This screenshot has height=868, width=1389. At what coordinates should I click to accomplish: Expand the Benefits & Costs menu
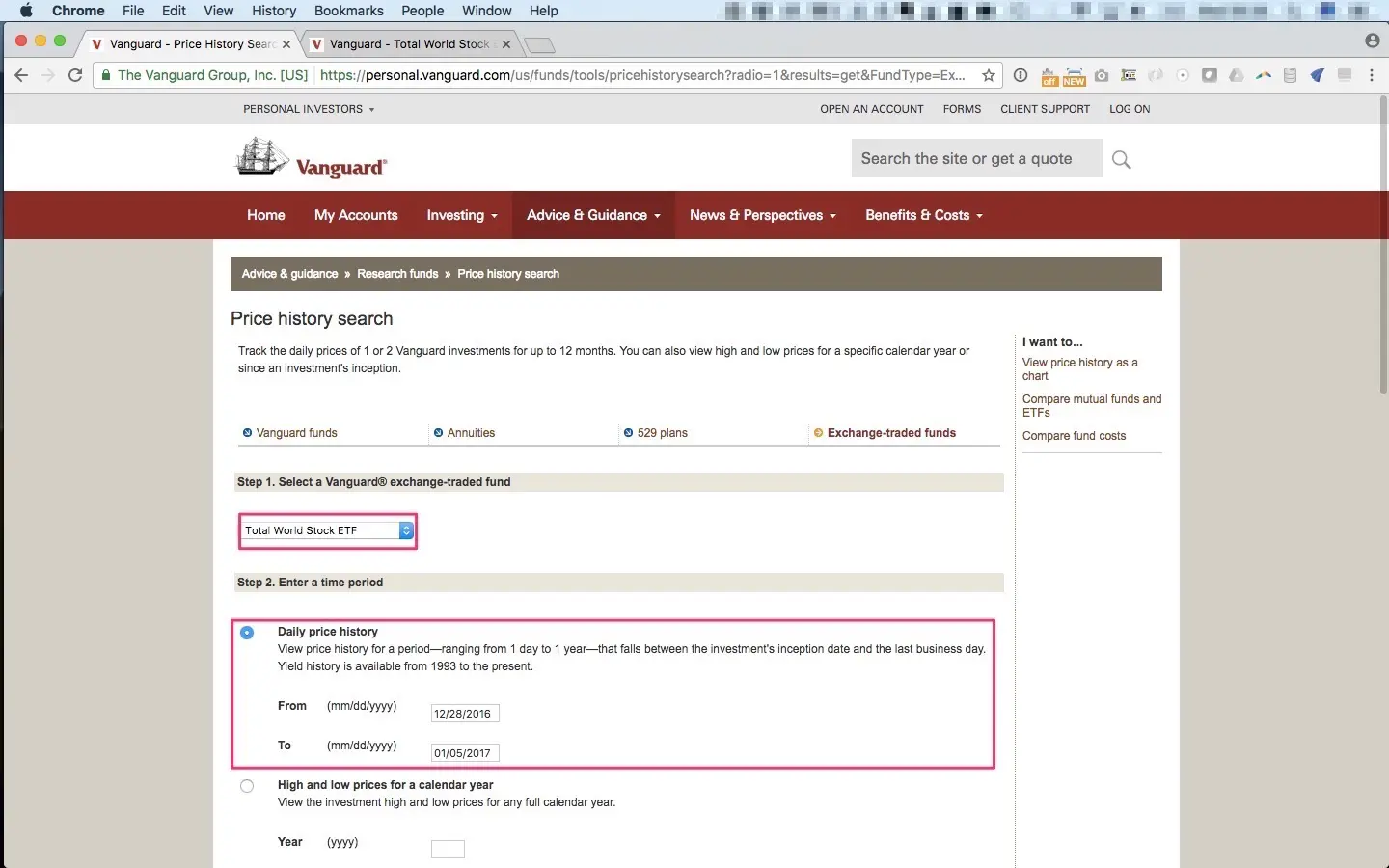coord(924,215)
